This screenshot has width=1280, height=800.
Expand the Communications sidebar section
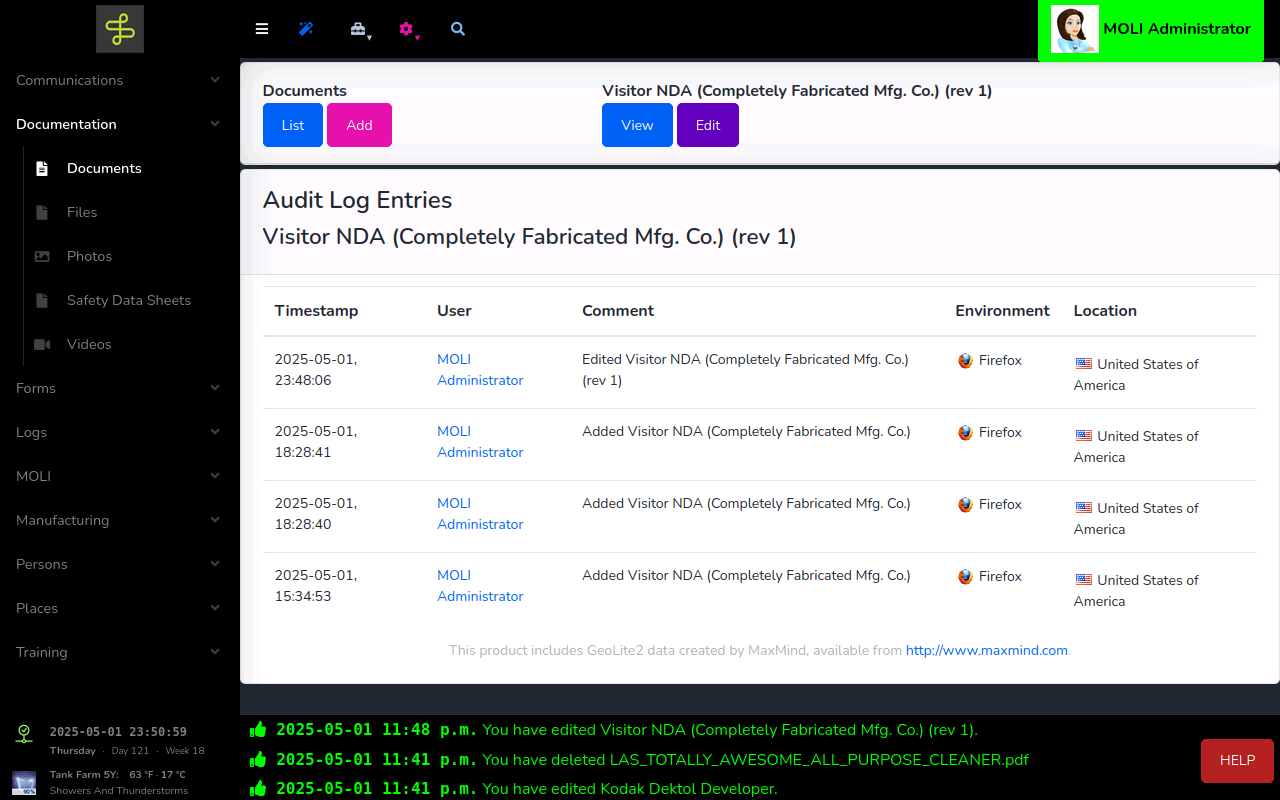(119, 80)
